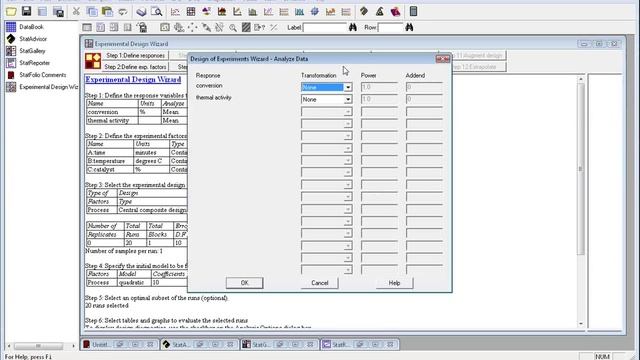640x360 pixels.
Task: Click the Row number input field
Action: (x=391, y=27)
